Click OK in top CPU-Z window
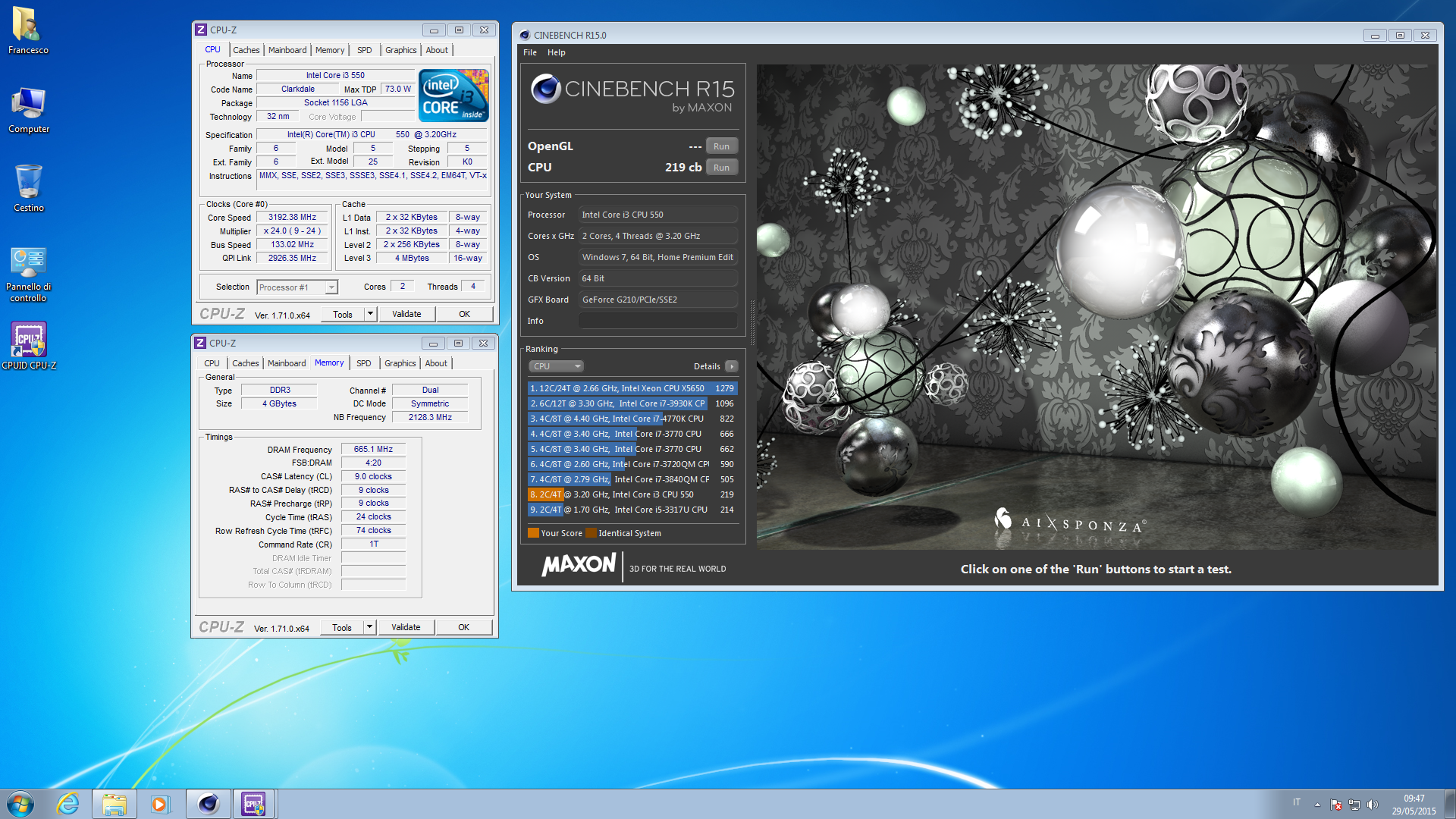 click(x=464, y=314)
